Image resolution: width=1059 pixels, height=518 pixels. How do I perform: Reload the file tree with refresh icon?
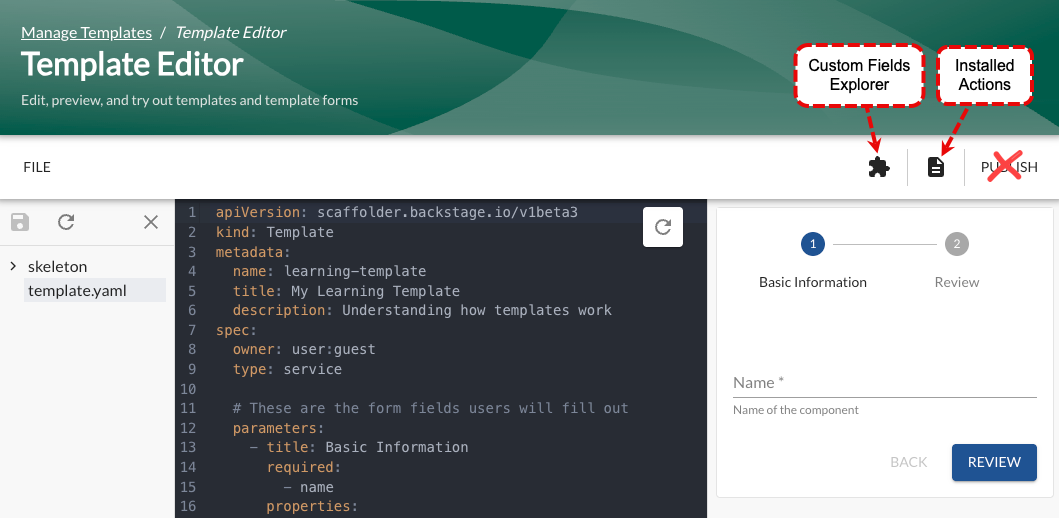pos(66,222)
